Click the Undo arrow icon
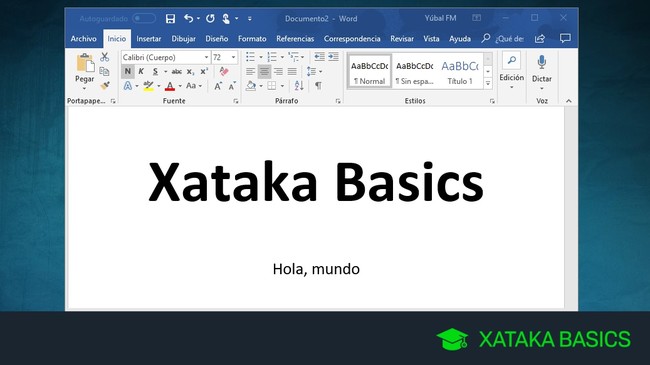This screenshot has height=365, width=650. pyautogui.click(x=189, y=18)
